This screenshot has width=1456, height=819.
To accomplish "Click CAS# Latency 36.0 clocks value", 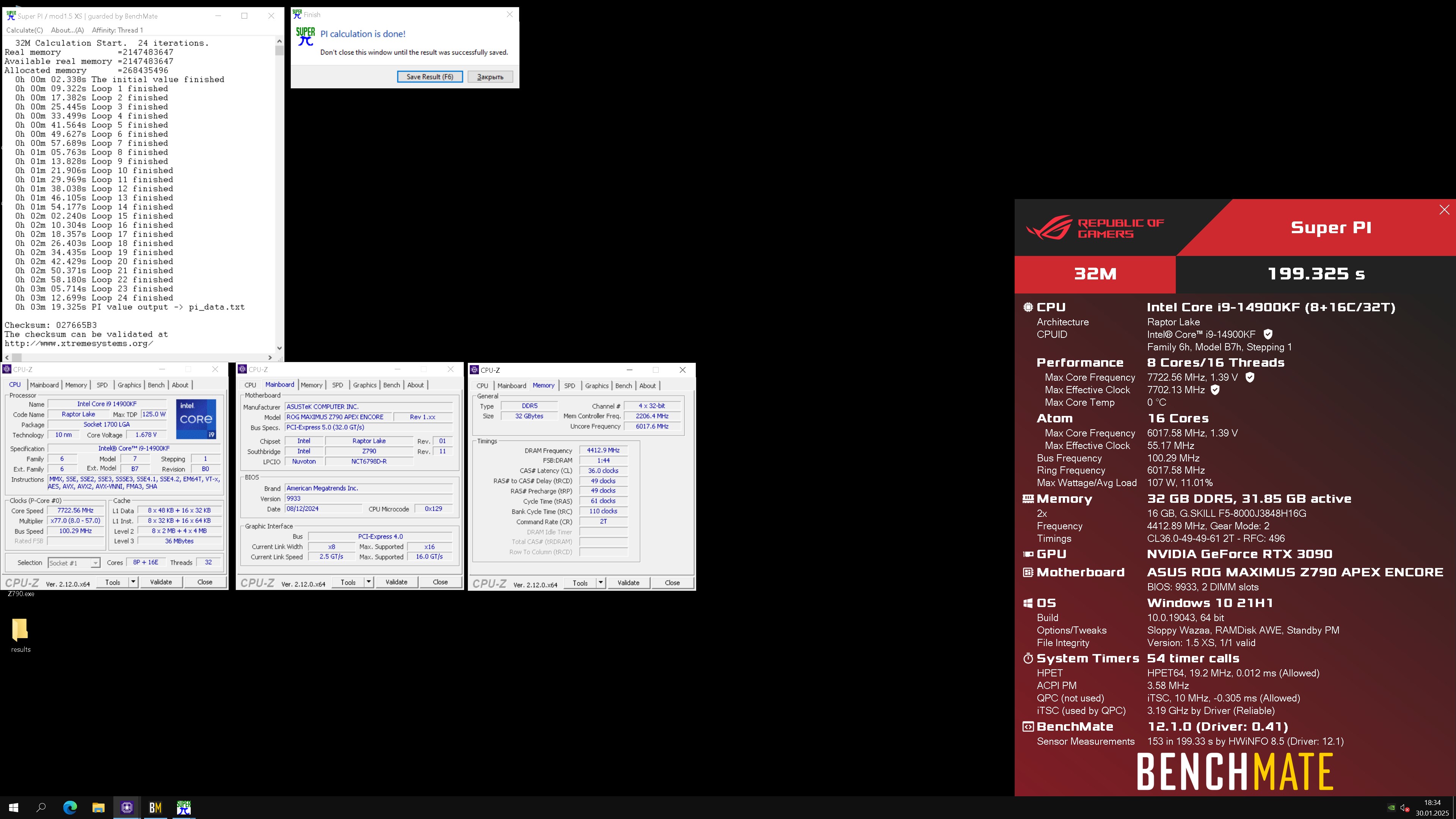I will pos(603,471).
